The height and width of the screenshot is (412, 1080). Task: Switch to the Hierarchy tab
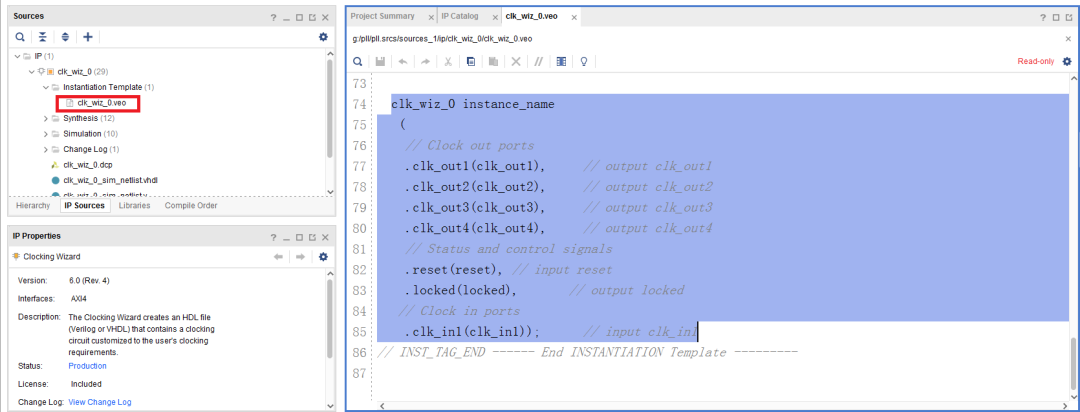pos(32,205)
